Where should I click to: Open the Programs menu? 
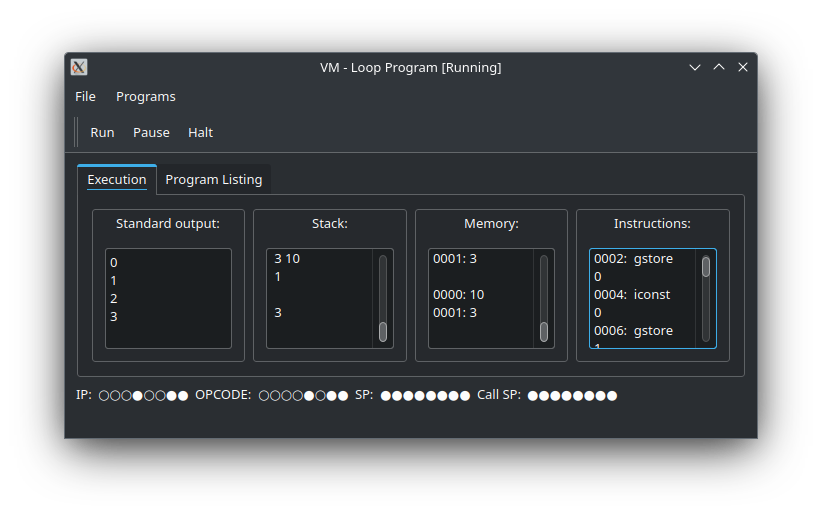coord(146,96)
